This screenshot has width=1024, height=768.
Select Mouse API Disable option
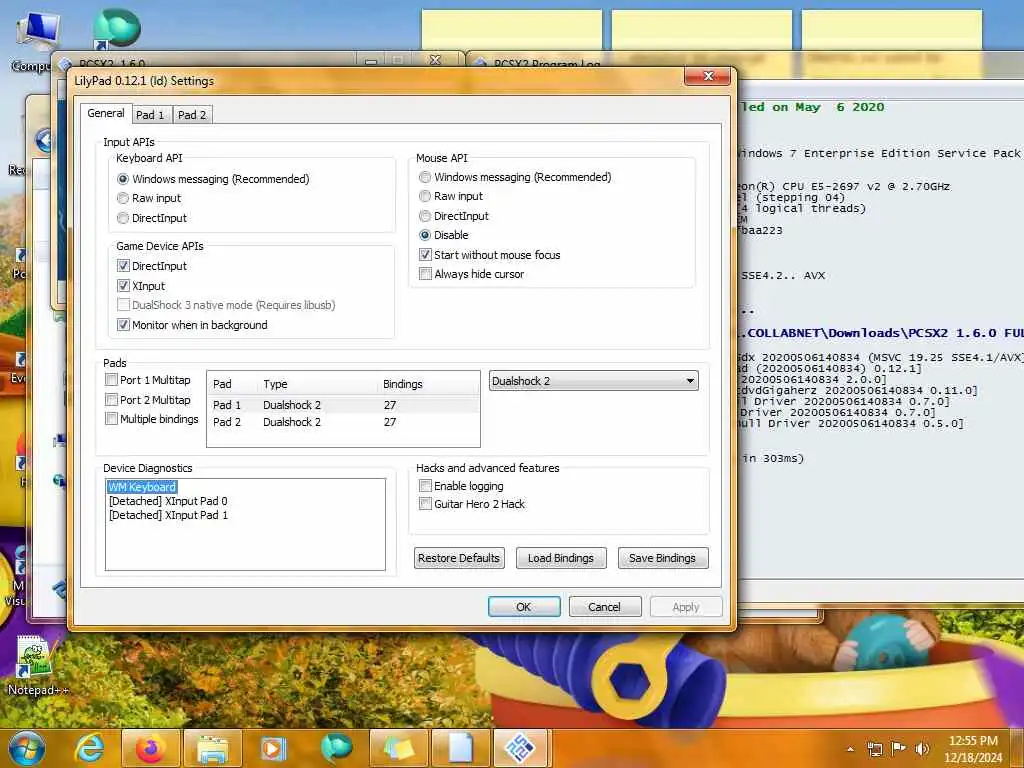443,235
